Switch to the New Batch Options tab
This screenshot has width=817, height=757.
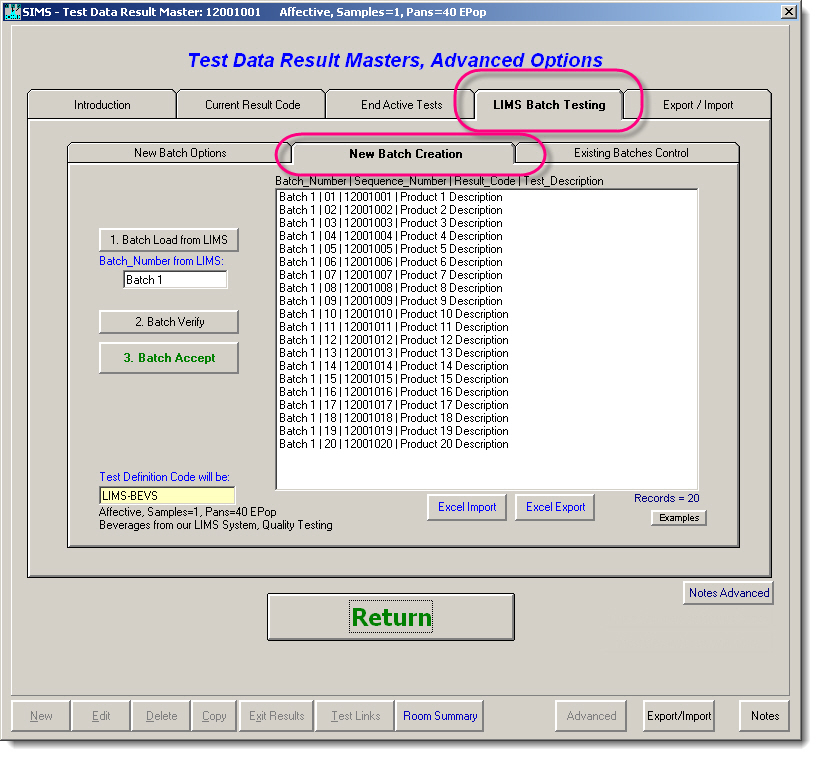pyautogui.click(x=178, y=153)
